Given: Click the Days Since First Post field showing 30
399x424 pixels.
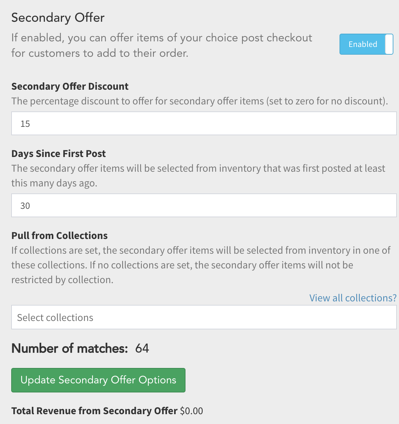Looking at the screenshot, I should point(204,206).
